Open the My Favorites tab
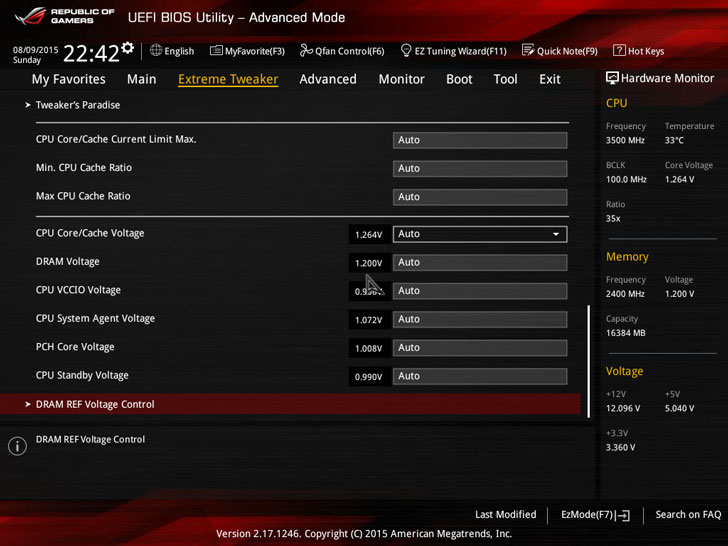 68,79
